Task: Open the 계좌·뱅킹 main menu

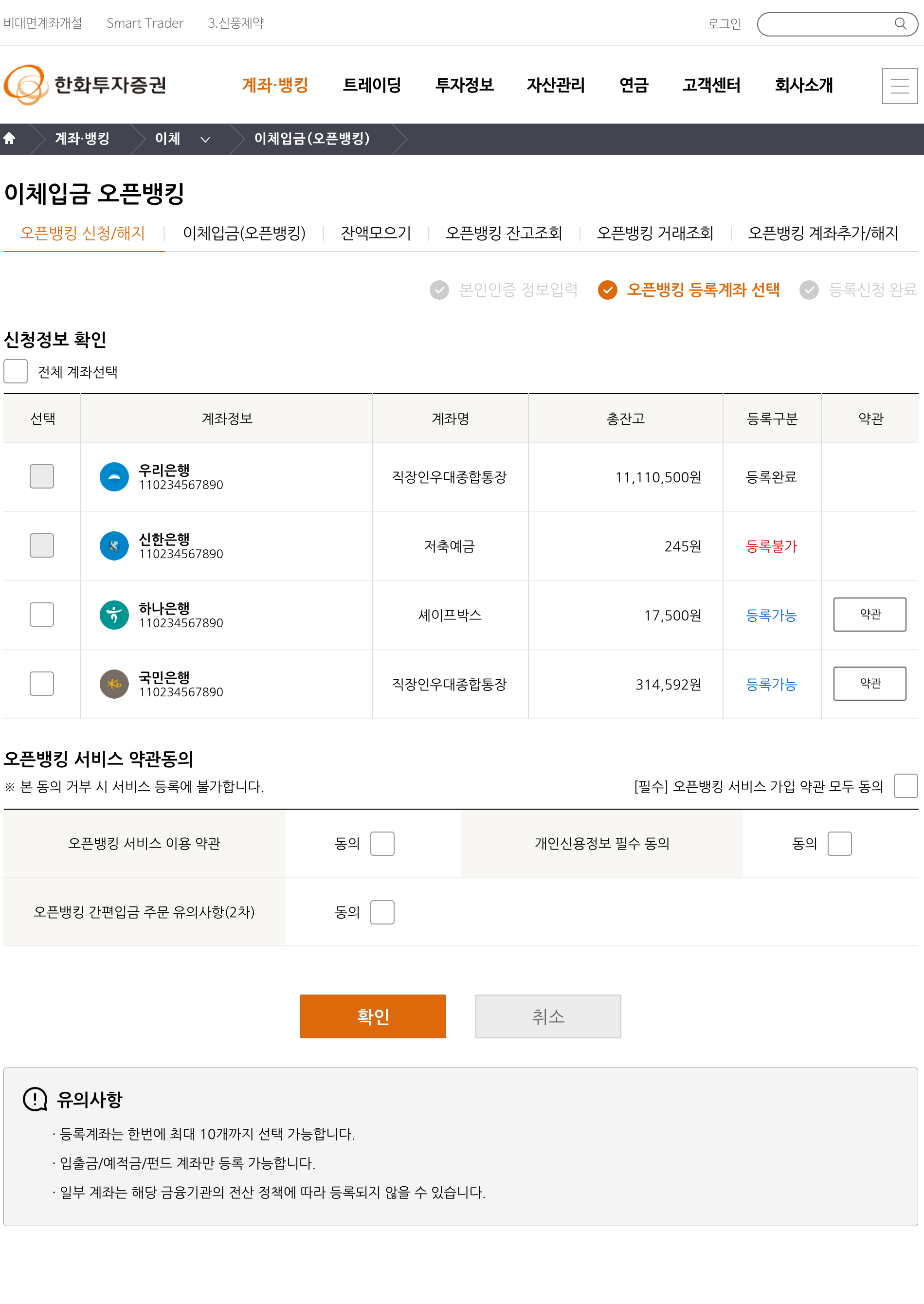Action: [275, 85]
